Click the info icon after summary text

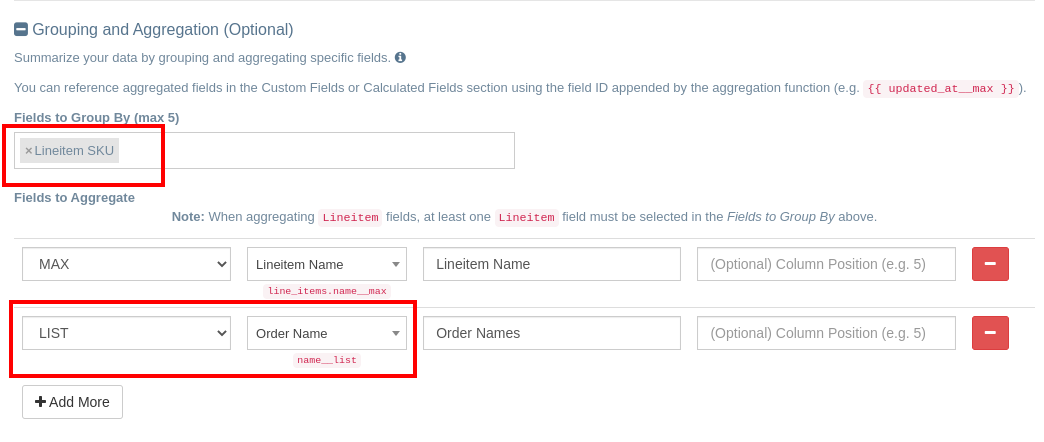pyautogui.click(x=400, y=58)
